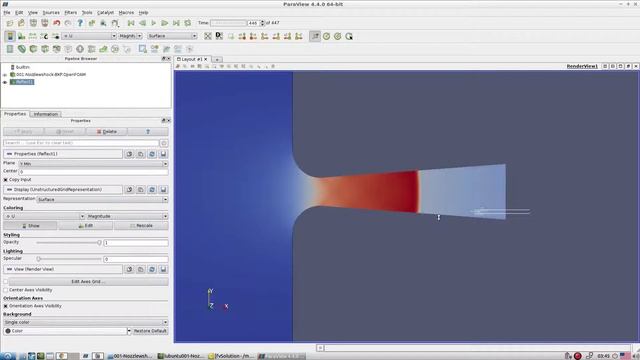Toggle the Copy Input checkbox

(6, 180)
